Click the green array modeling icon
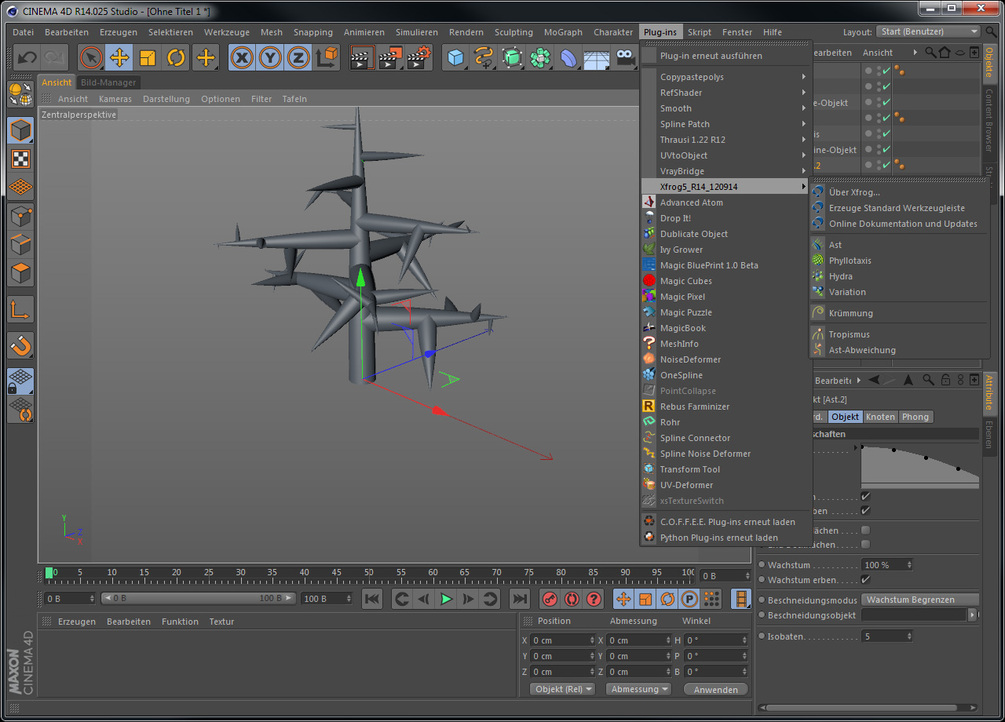The height and width of the screenshot is (722, 1005). tap(540, 58)
